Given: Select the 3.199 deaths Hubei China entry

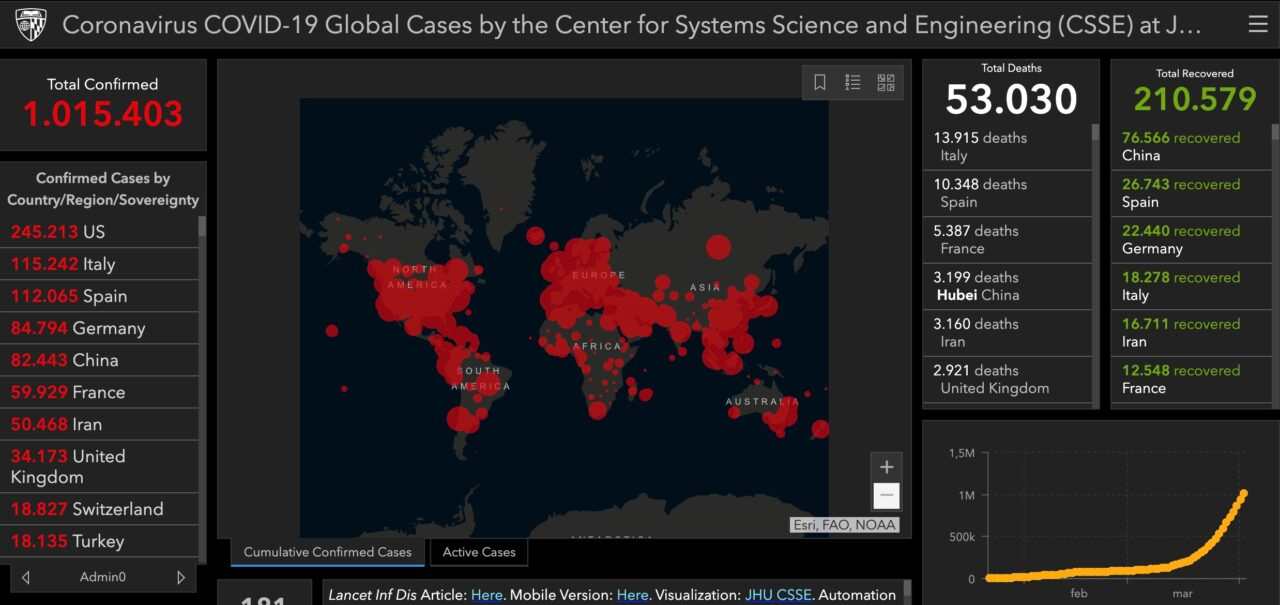Looking at the screenshot, I should tap(1007, 286).
